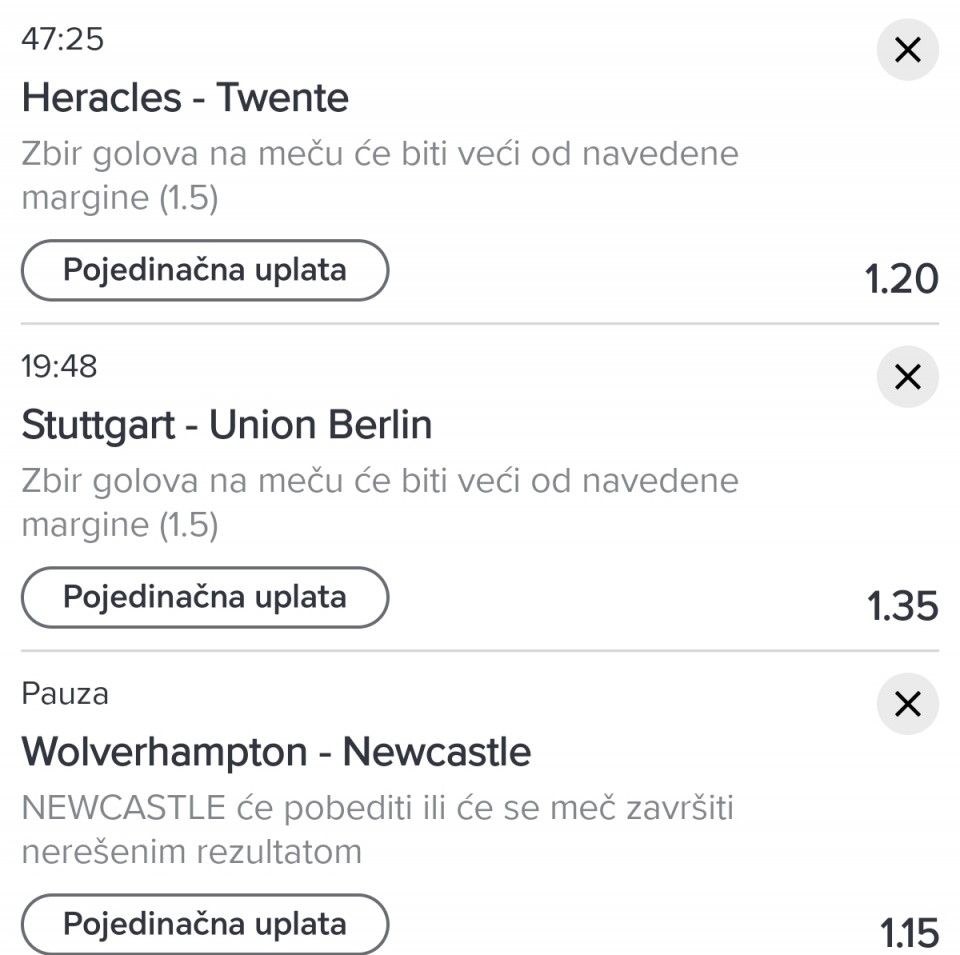The image size is (960, 955).
Task: Click the Twente team name
Action: click(x=283, y=98)
